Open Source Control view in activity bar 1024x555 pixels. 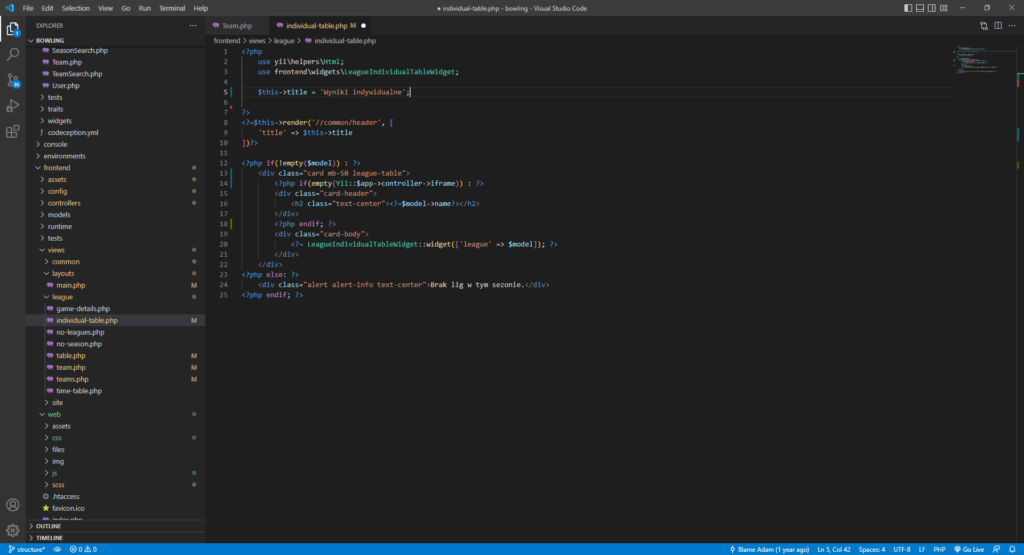[x=12, y=80]
